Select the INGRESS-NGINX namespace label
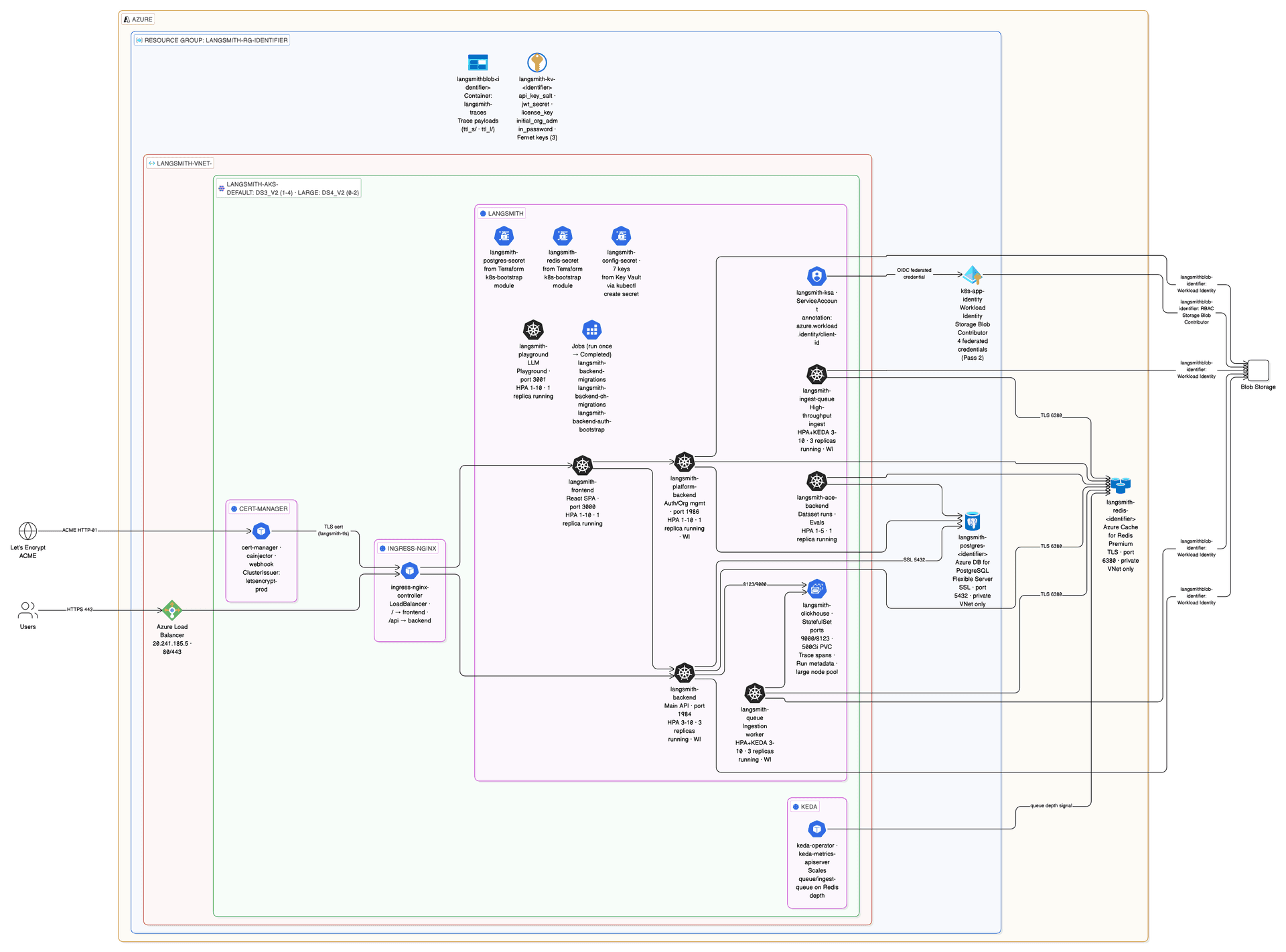 click(408, 549)
